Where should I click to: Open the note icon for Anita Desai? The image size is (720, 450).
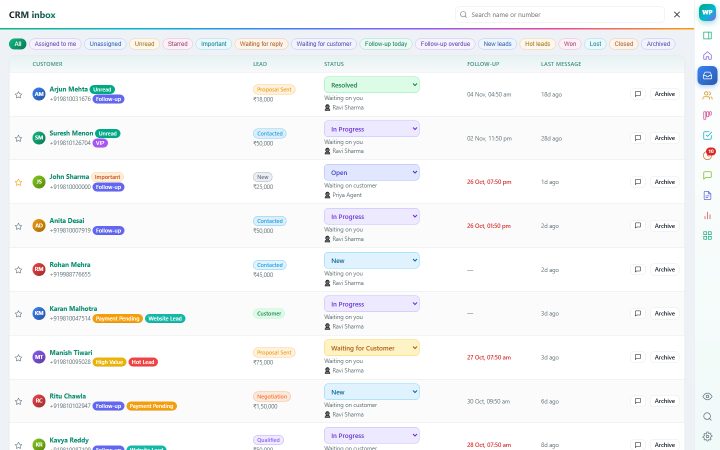(638, 225)
